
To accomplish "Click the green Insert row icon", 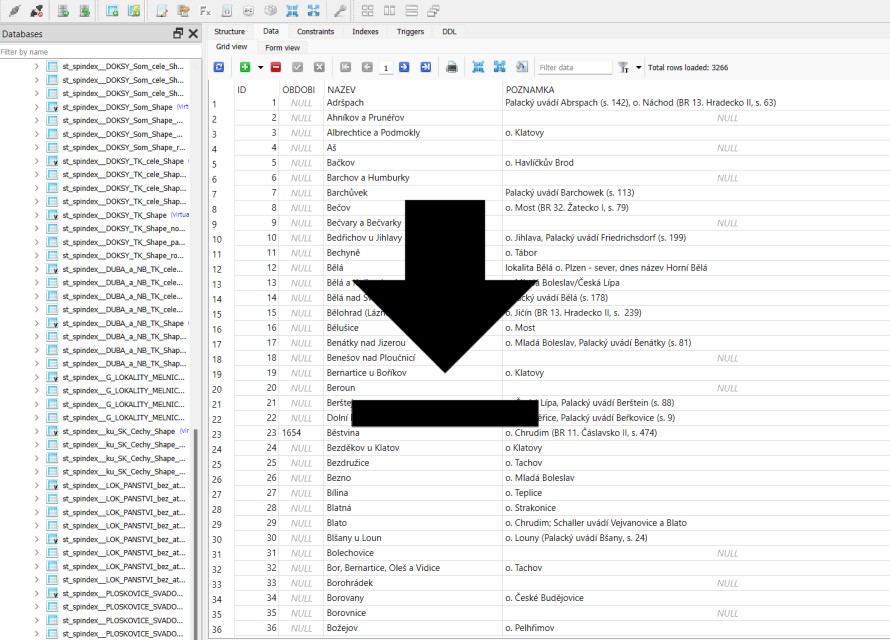I will [x=244, y=67].
